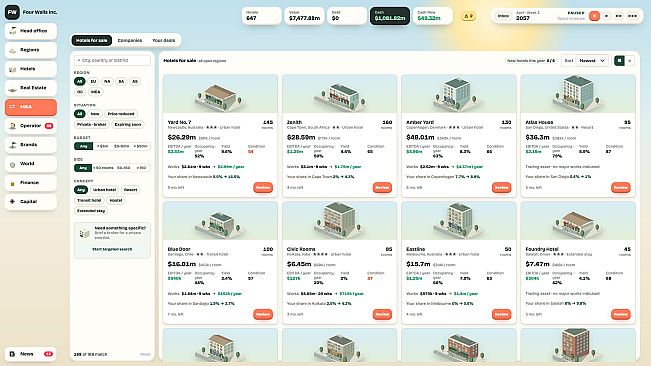Viewport: 651px width, 366px height.
Task: Open the Operator sidebar icon
Action: [13, 126]
